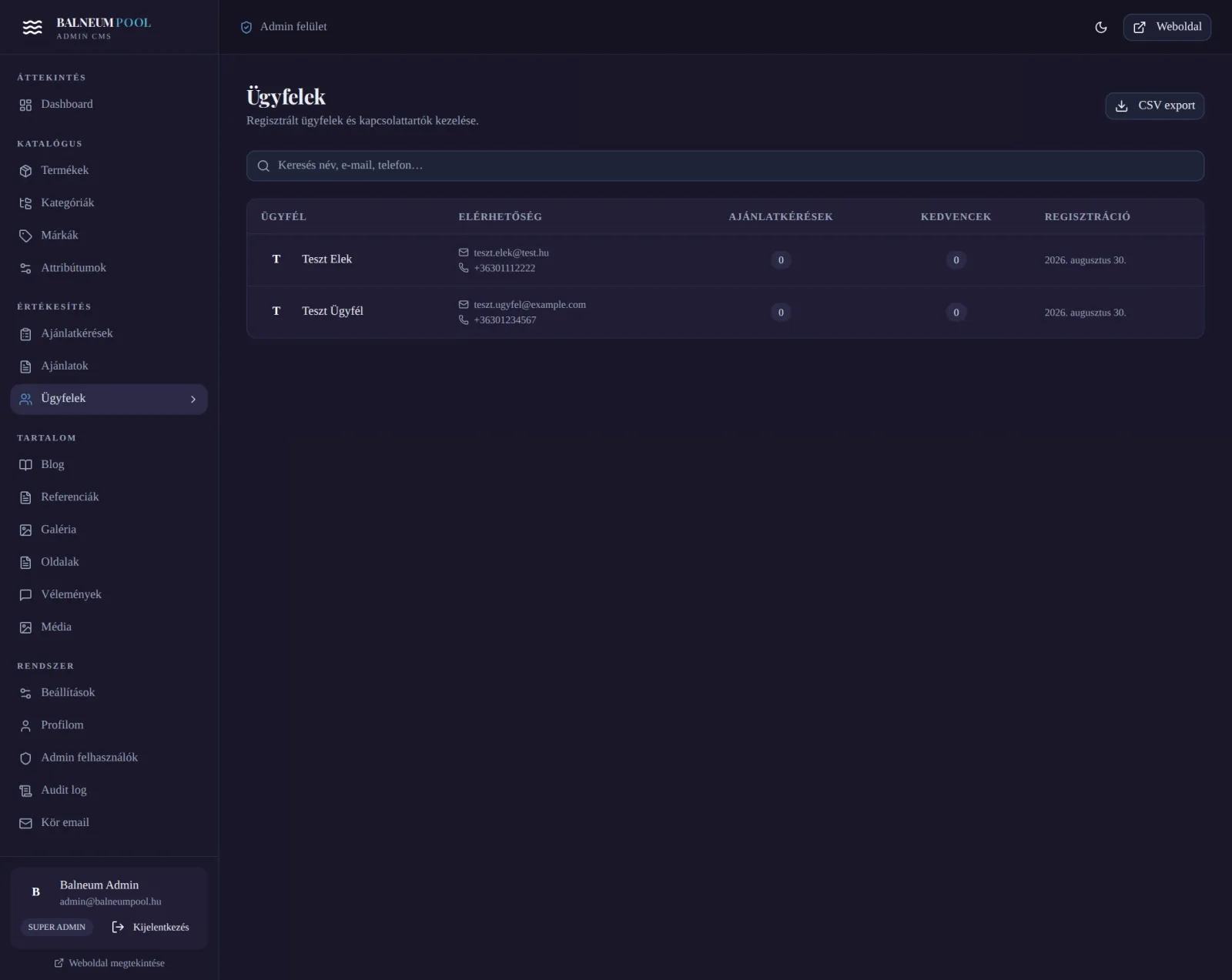Click the Termékek box icon
The height and width of the screenshot is (980, 1232).
[25, 171]
